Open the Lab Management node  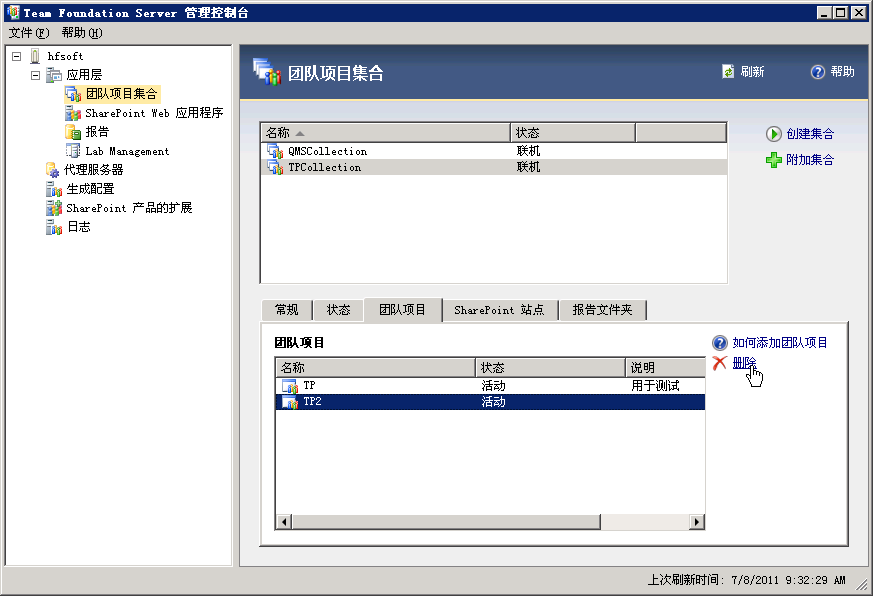(x=127, y=151)
